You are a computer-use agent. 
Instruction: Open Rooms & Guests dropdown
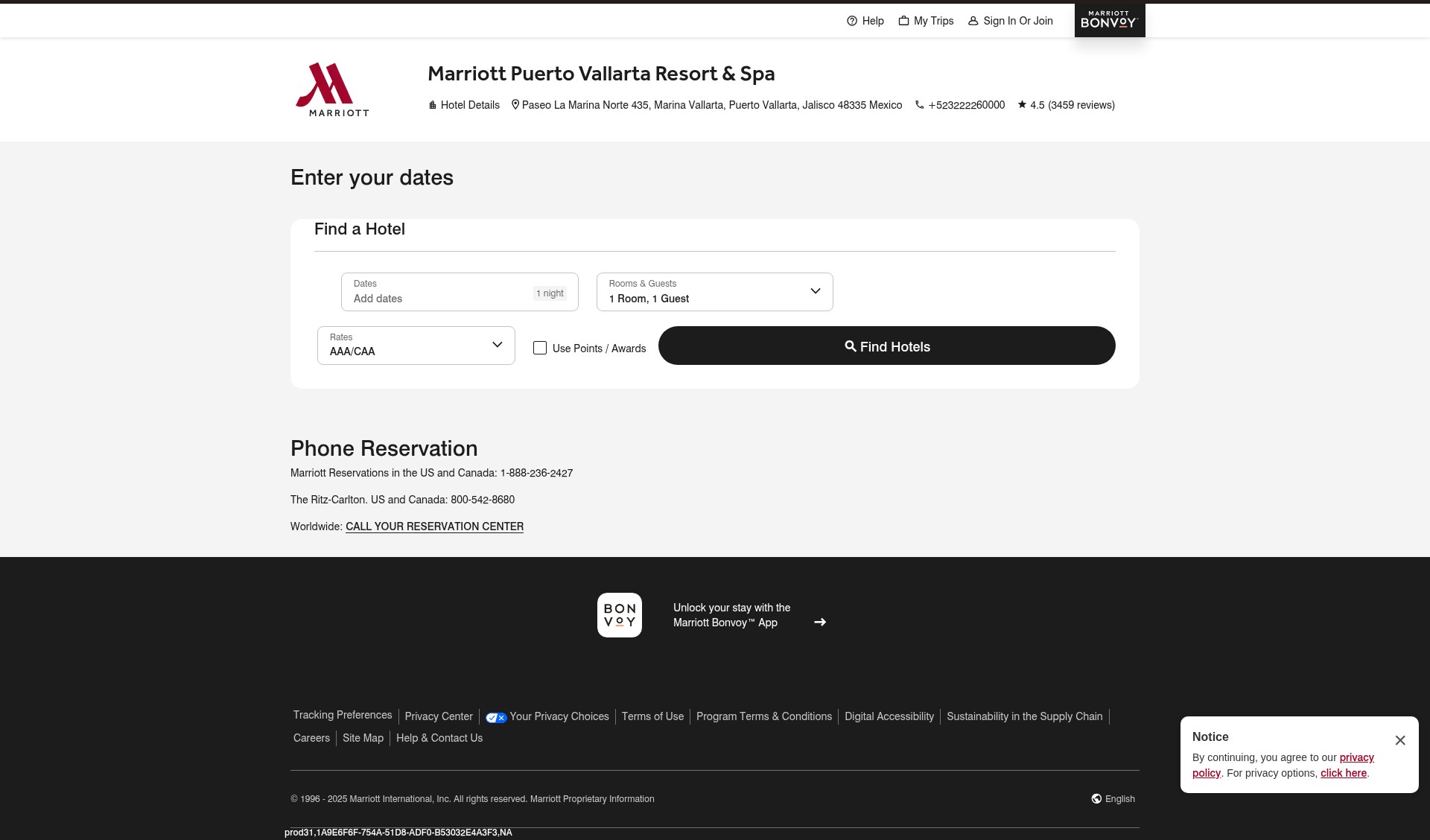point(715,292)
